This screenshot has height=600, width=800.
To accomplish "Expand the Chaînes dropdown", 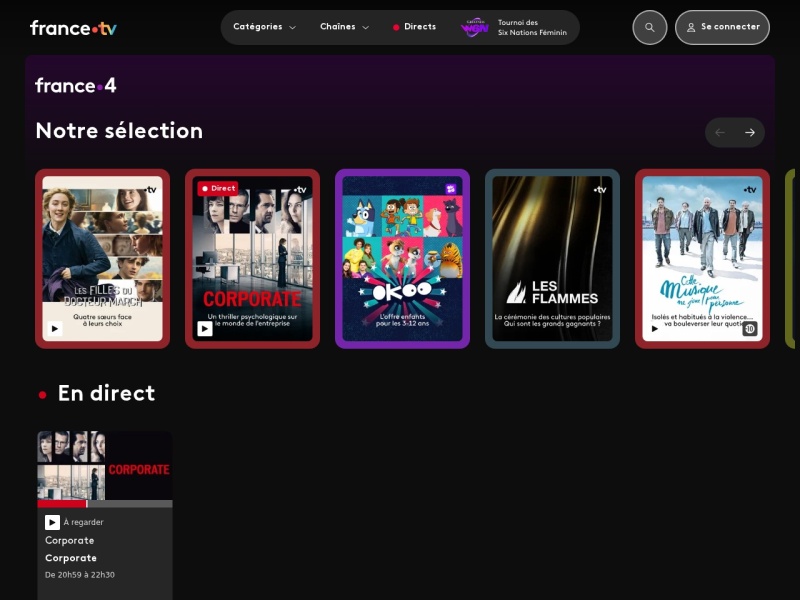I will [x=344, y=27].
